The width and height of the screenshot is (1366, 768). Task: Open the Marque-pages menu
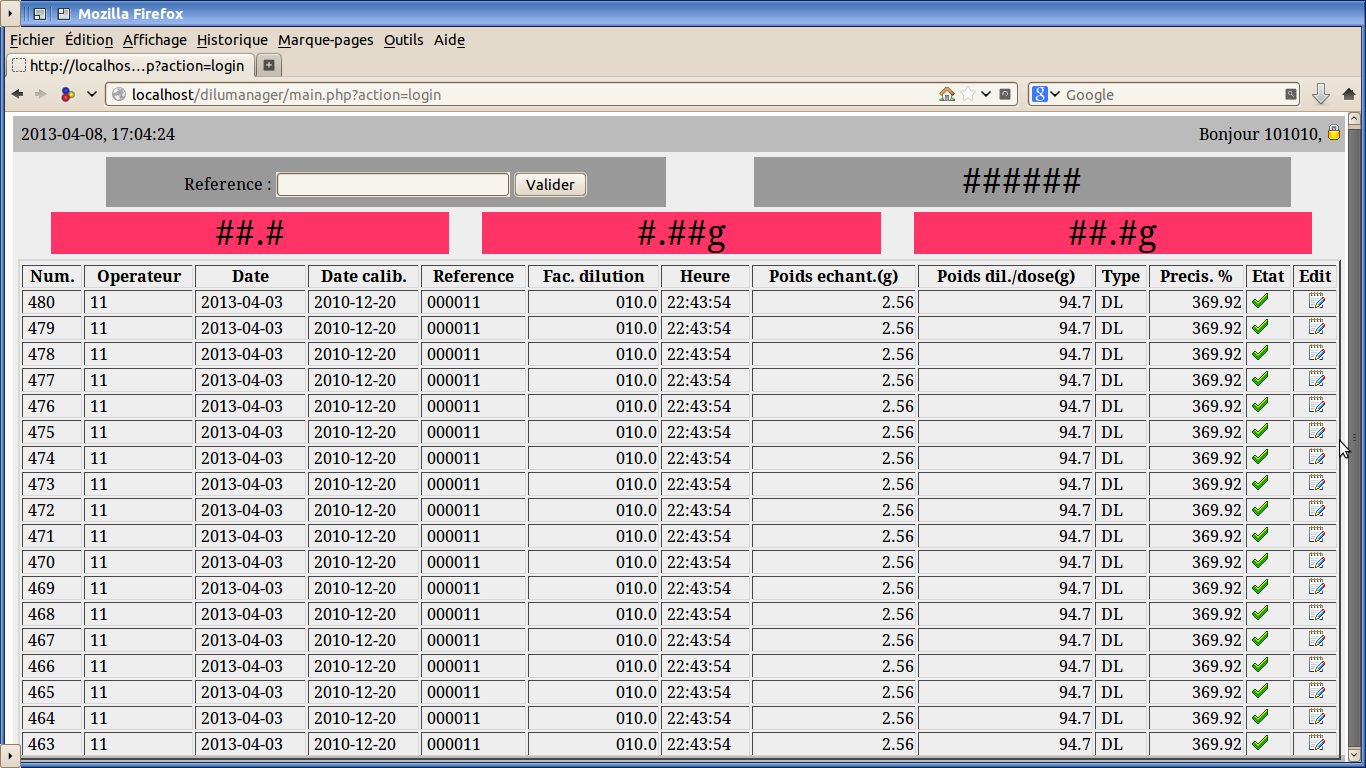(x=325, y=40)
